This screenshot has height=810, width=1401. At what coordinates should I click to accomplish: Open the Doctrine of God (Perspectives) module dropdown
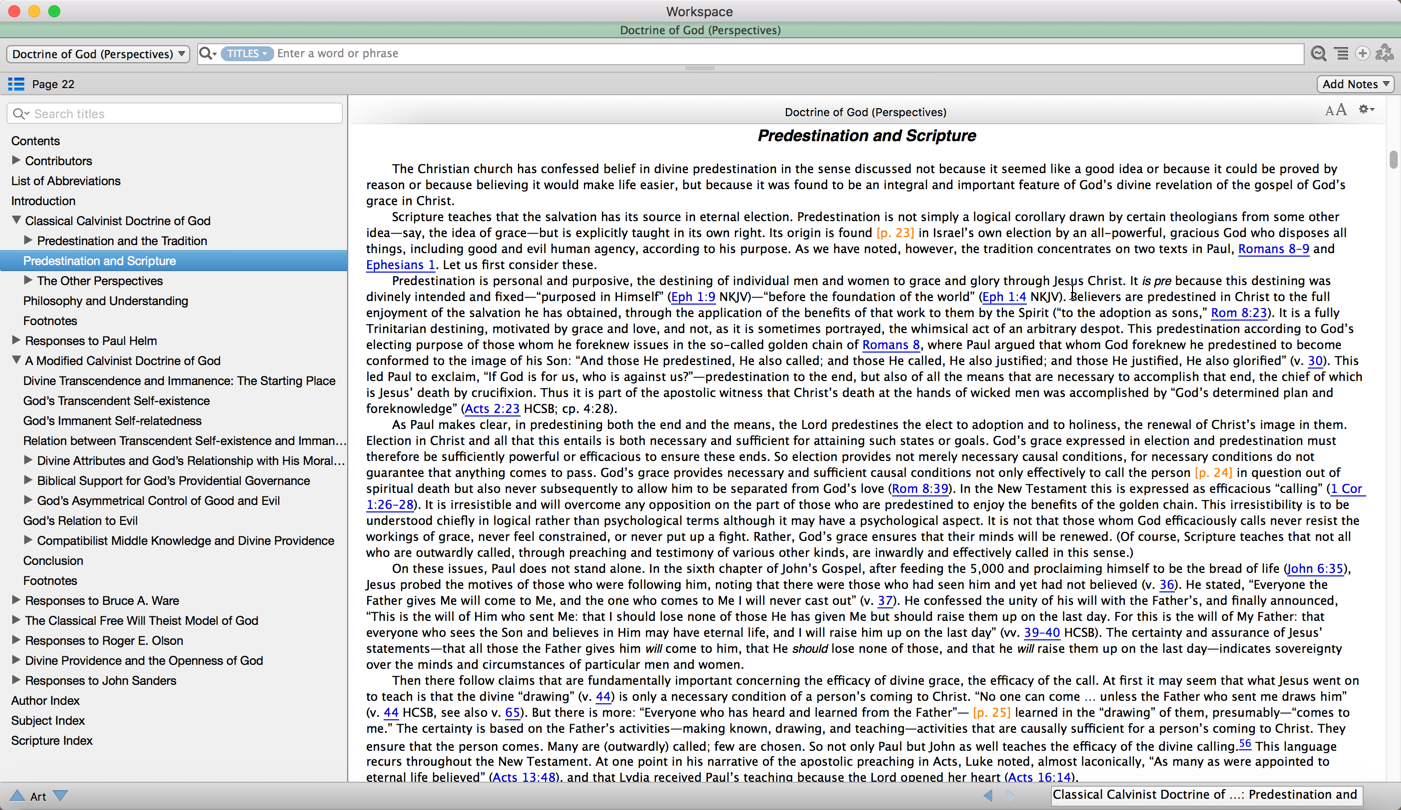pos(98,54)
